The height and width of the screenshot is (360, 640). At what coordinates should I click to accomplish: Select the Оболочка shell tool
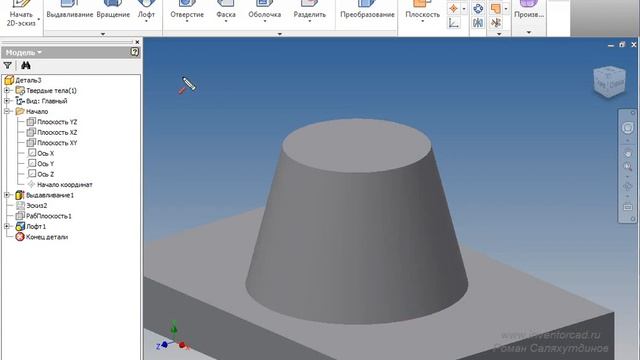(264, 11)
